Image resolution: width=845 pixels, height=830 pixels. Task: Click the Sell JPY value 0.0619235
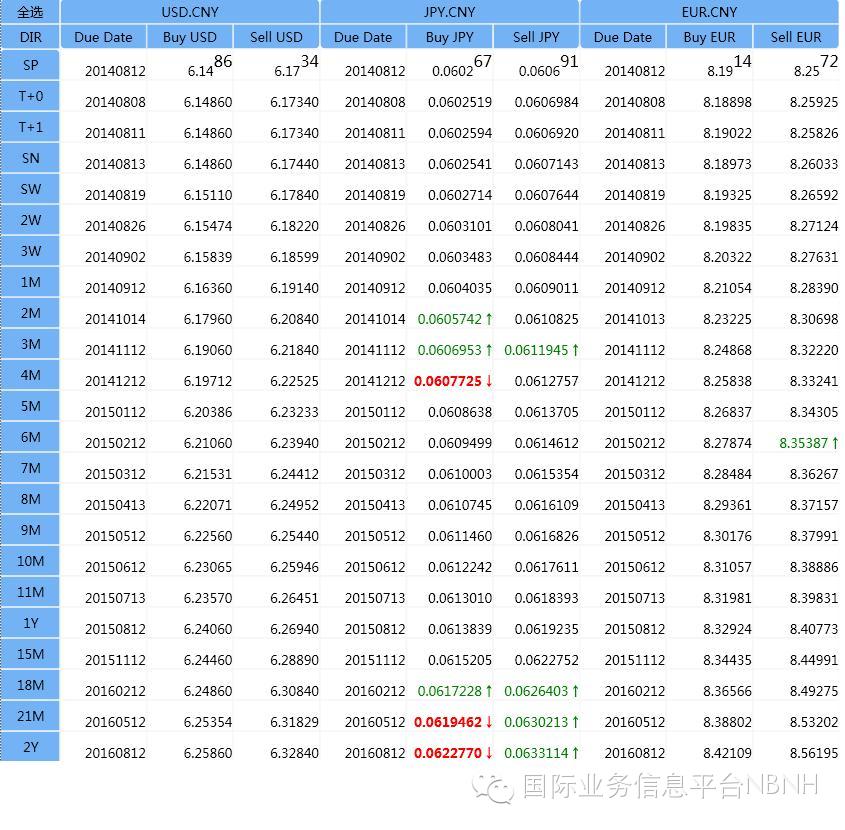click(546, 629)
